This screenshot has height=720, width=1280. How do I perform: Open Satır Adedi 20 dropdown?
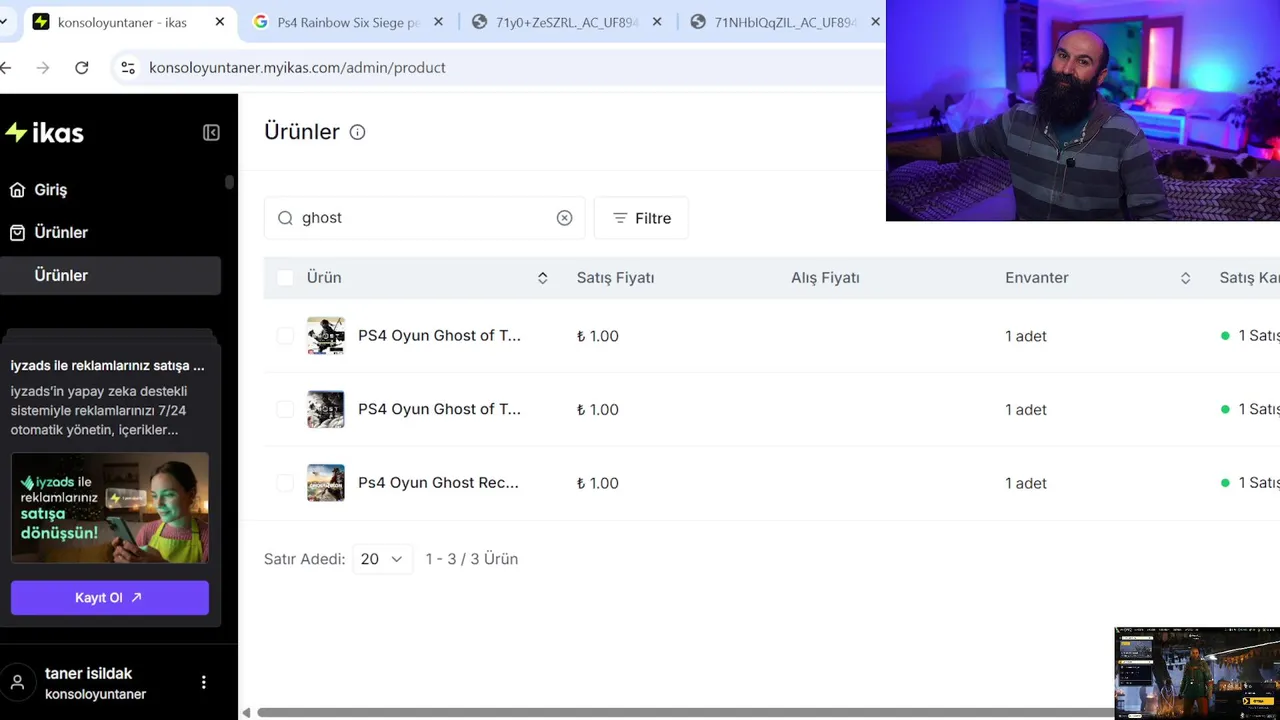pos(383,559)
